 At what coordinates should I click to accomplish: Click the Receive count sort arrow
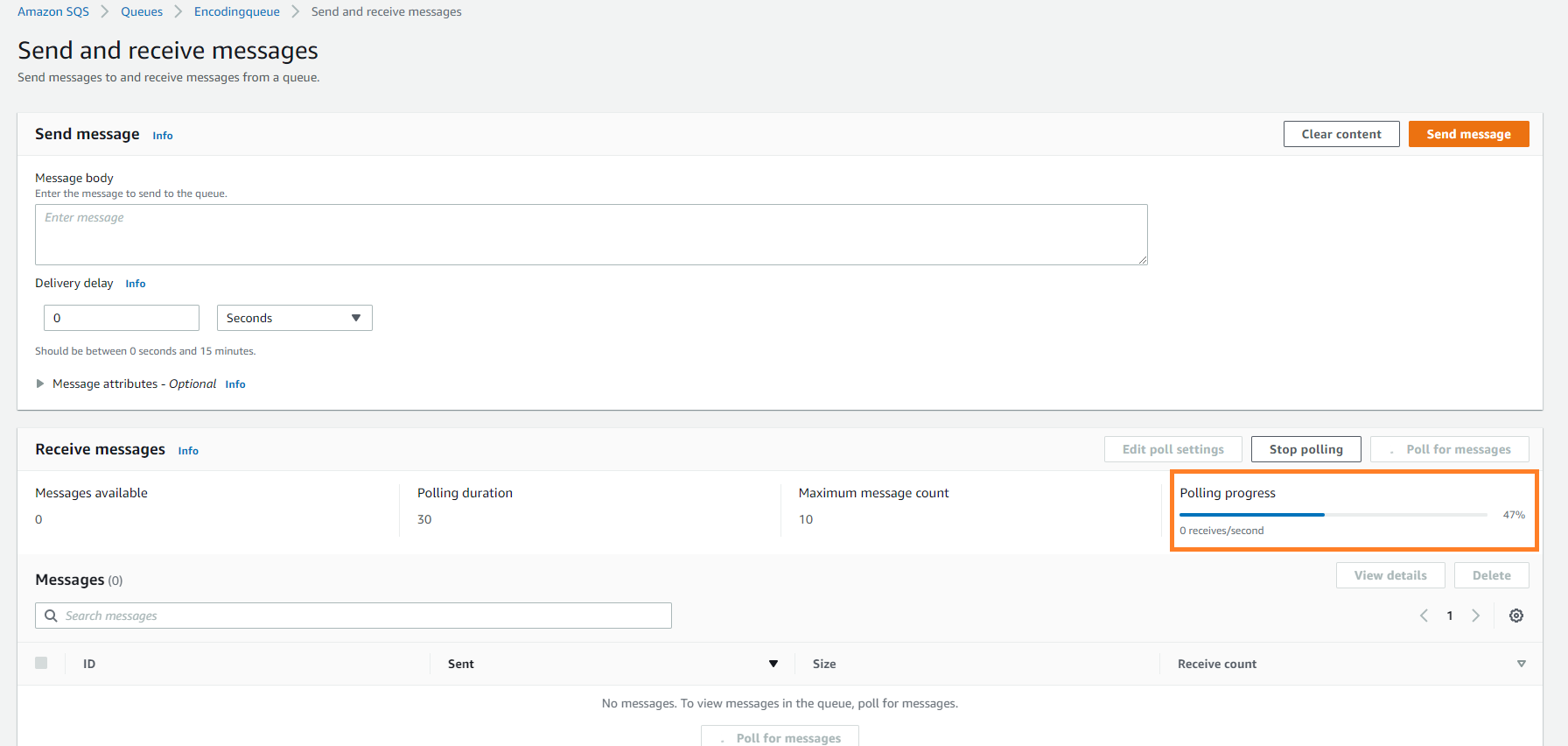[1522, 664]
